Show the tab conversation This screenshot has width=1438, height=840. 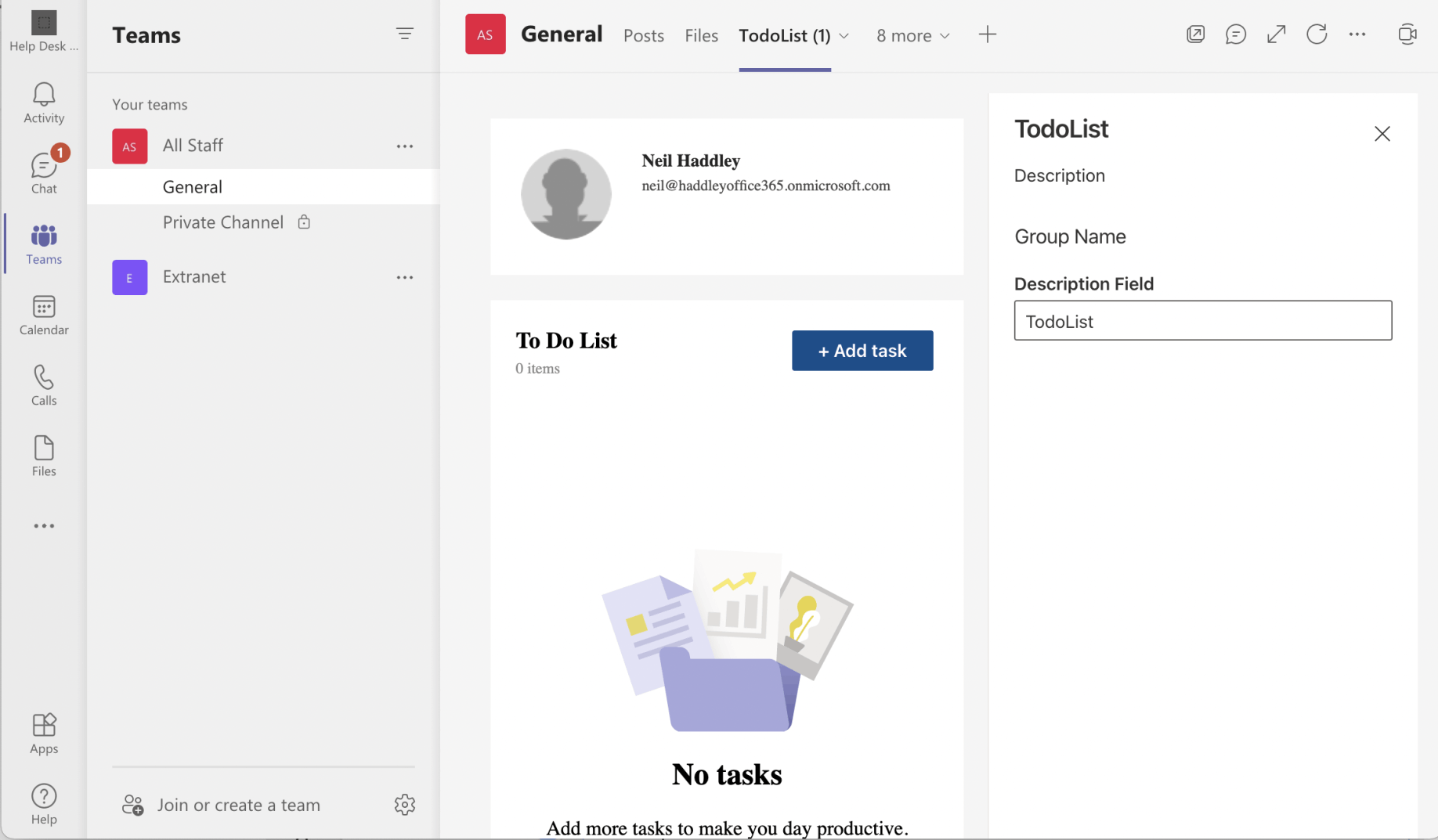click(1236, 34)
